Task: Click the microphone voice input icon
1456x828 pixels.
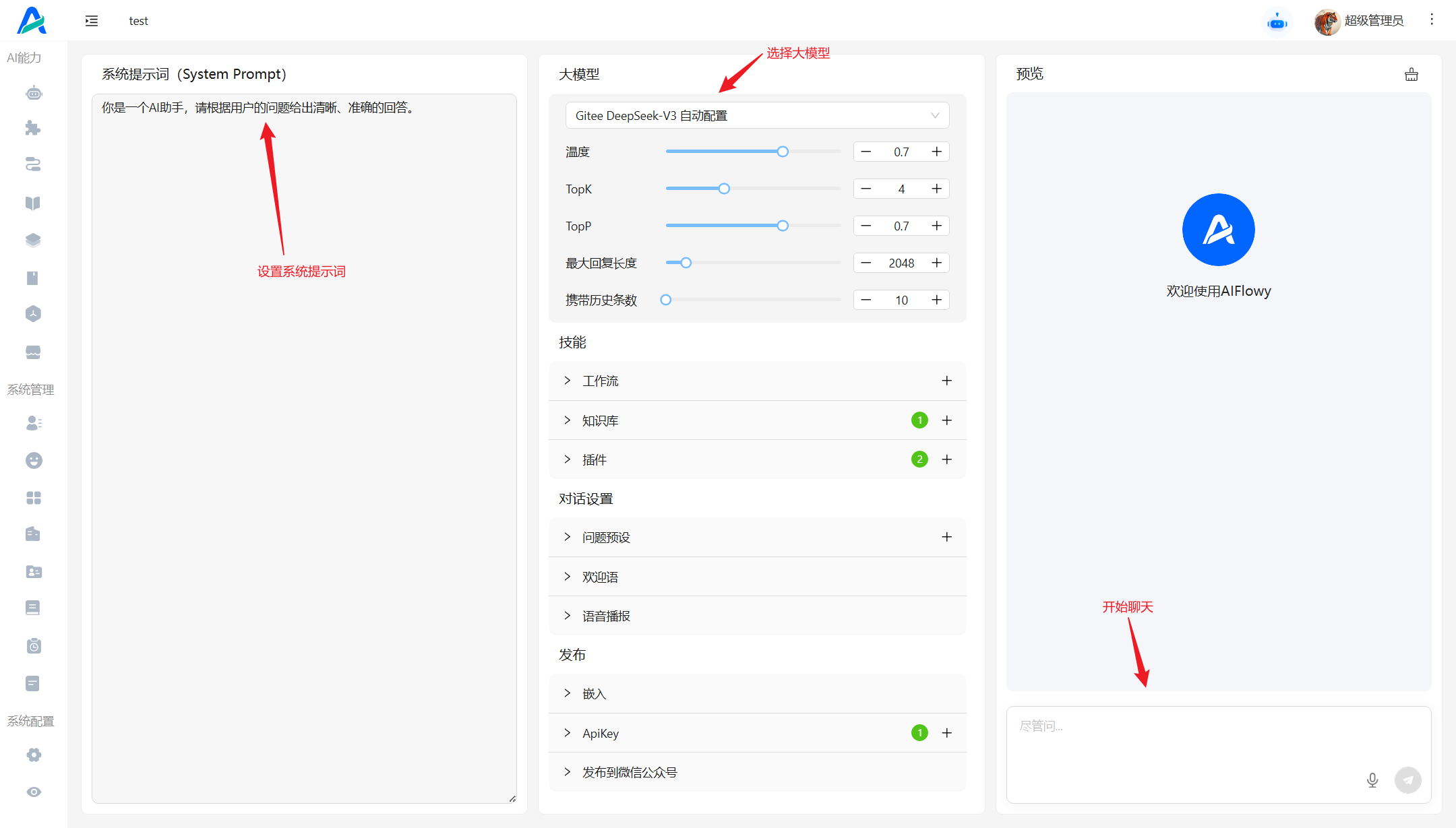Action: pos(1372,780)
